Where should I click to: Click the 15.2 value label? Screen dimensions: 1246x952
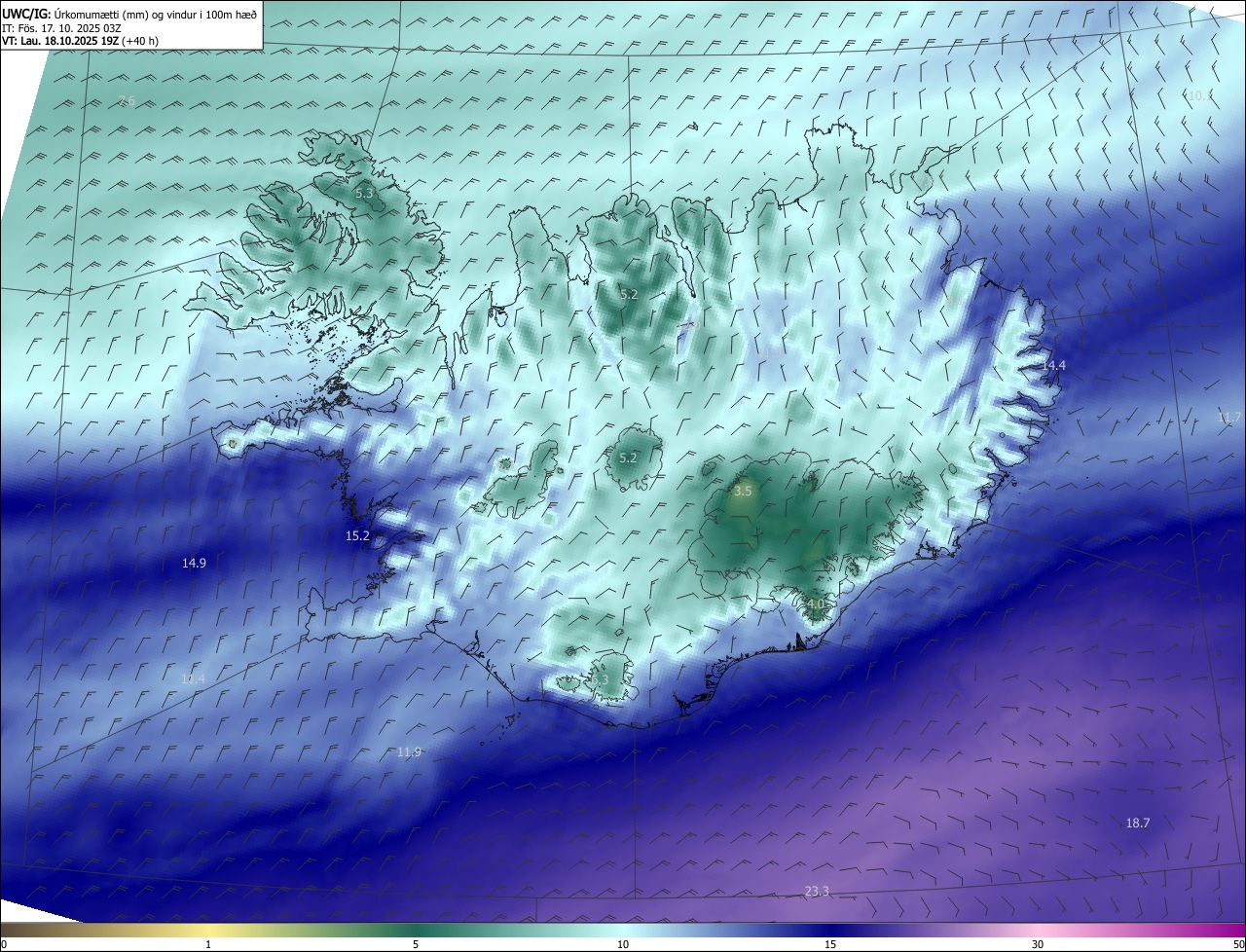tap(358, 535)
